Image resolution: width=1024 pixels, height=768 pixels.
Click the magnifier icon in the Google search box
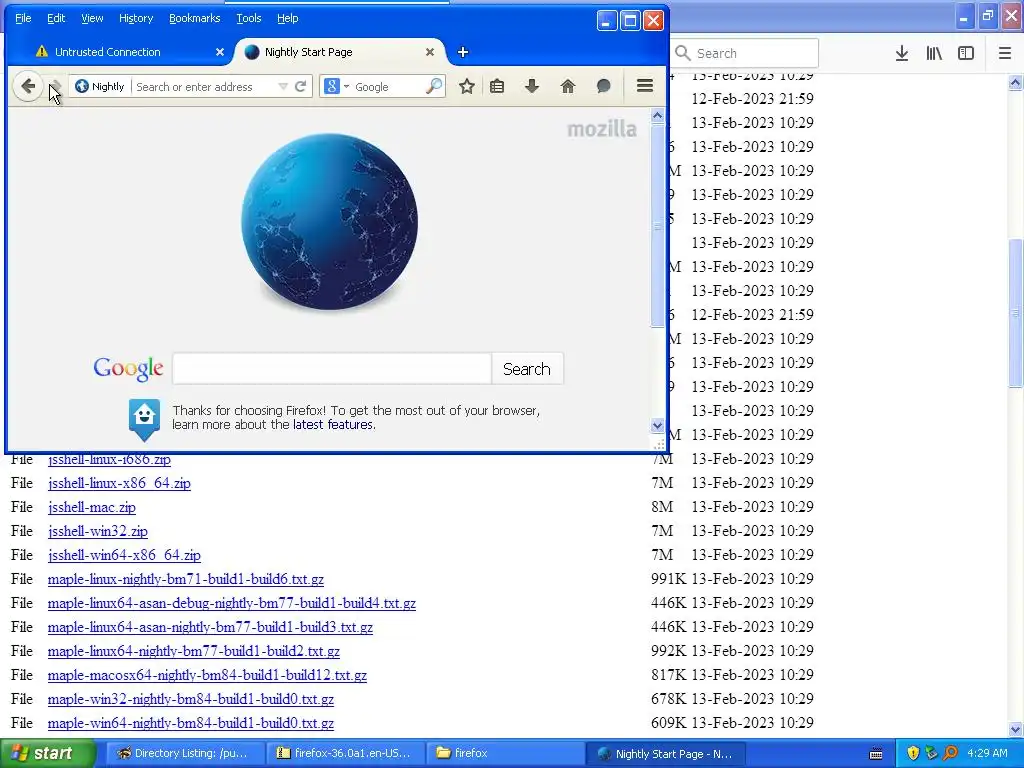pos(434,86)
